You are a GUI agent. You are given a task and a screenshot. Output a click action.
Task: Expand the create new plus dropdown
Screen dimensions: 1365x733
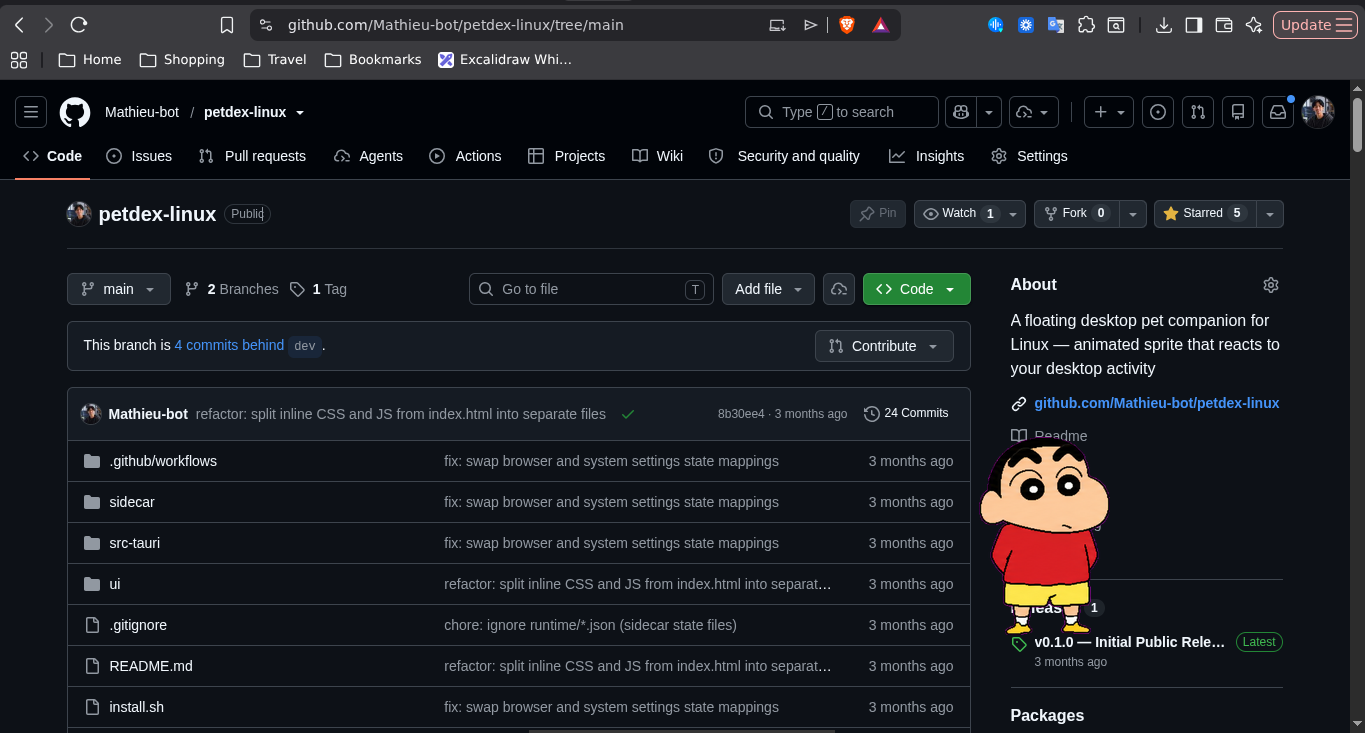1109,112
